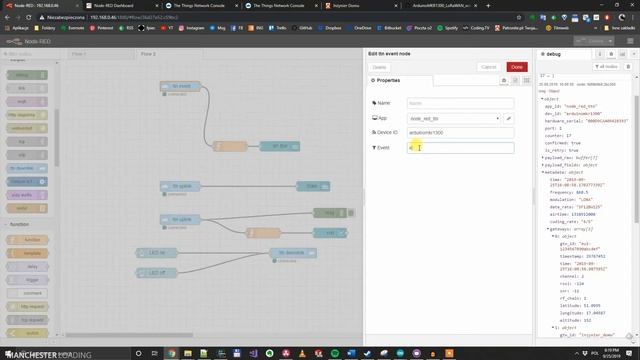Viewport: 640px width, 360px height.
Task: Pick the trigger node from the palette
Action: 28,280
